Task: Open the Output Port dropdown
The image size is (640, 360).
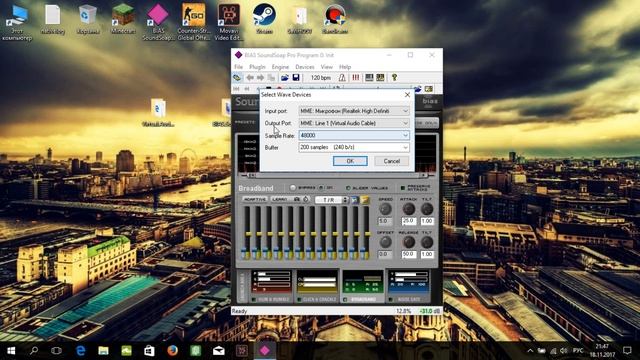Action: [x=354, y=123]
